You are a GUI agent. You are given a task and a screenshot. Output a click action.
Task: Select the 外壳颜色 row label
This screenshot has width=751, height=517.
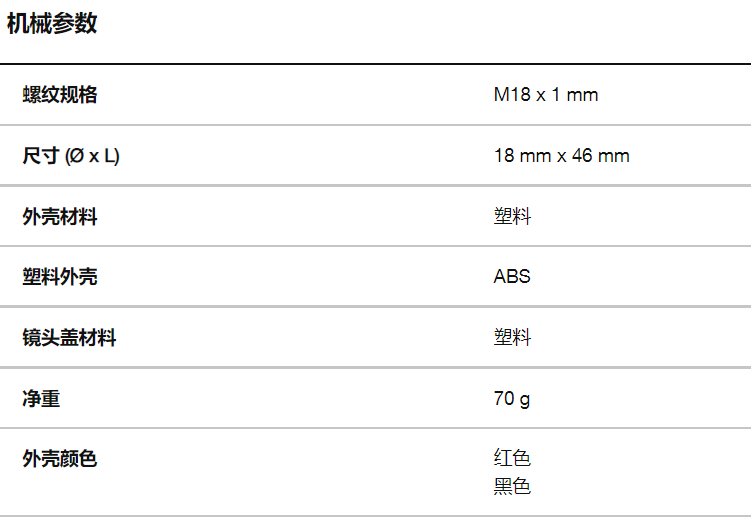pyautogui.click(x=60, y=459)
